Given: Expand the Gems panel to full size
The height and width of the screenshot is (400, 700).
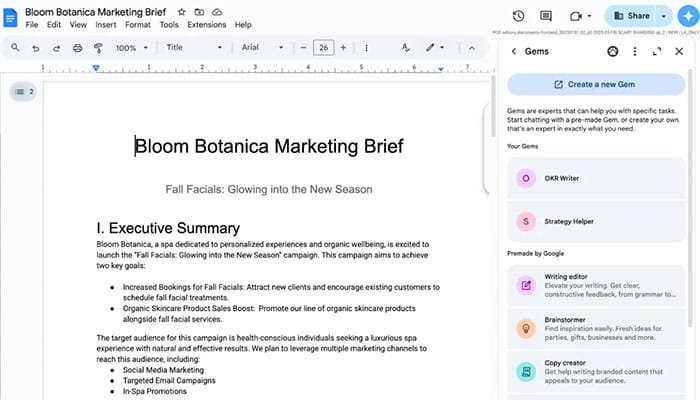Looking at the screenshot, I should click(657, 51).
